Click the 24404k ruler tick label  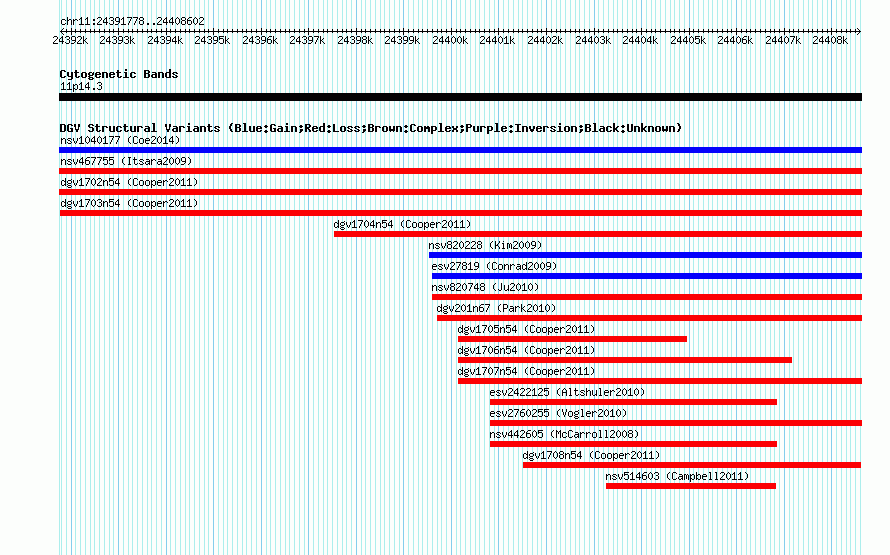[x=640, y=40]
